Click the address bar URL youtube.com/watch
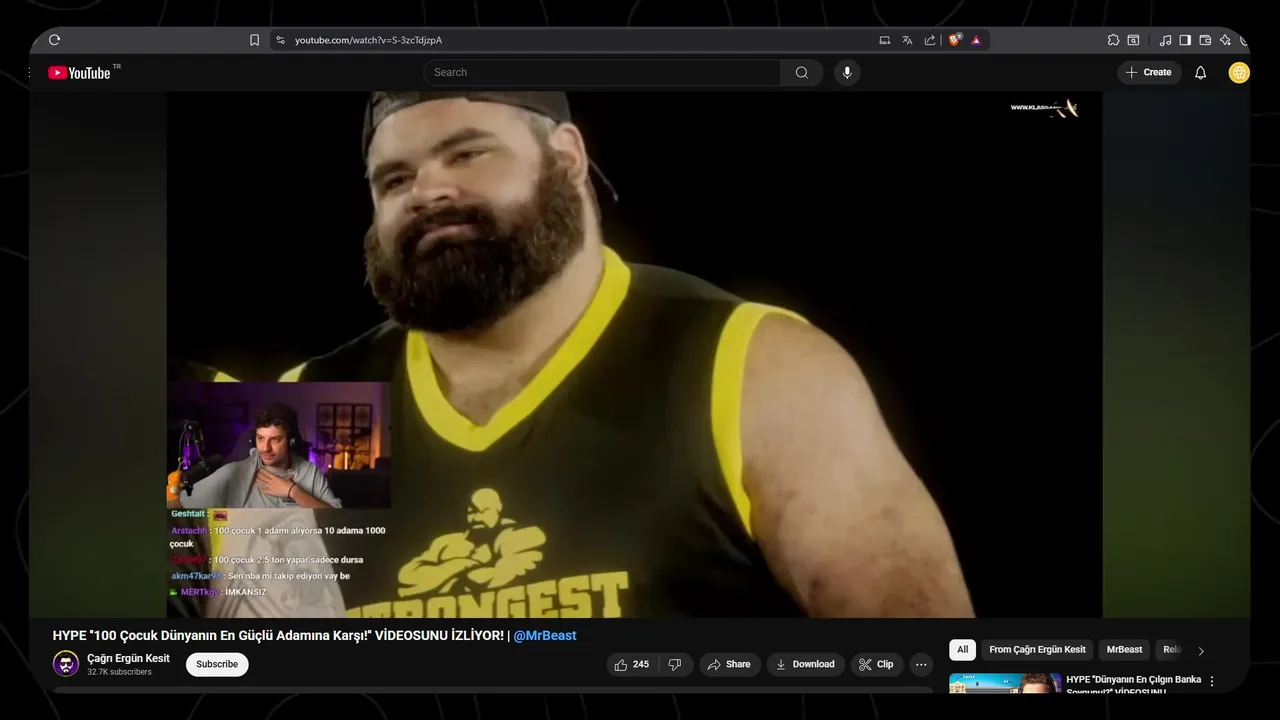Viewport: 1280px width, 720px height. [368, 40]
